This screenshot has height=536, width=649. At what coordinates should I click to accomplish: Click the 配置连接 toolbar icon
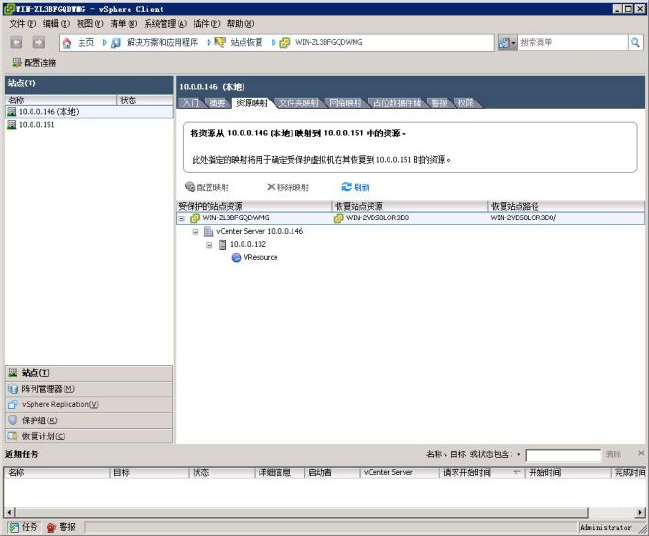[15, 62]
